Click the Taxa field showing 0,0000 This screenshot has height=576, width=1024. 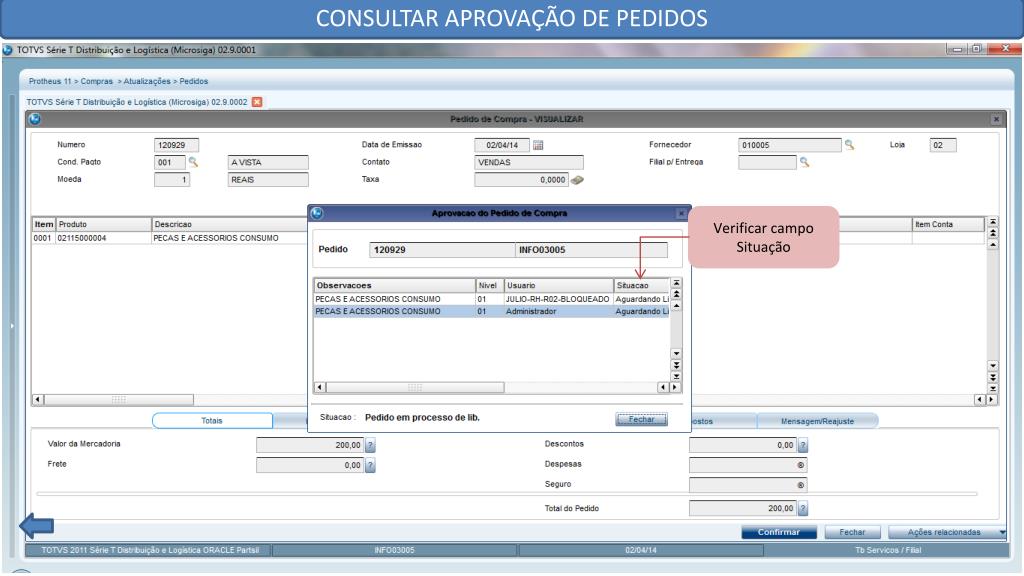[x=521, y=180]
